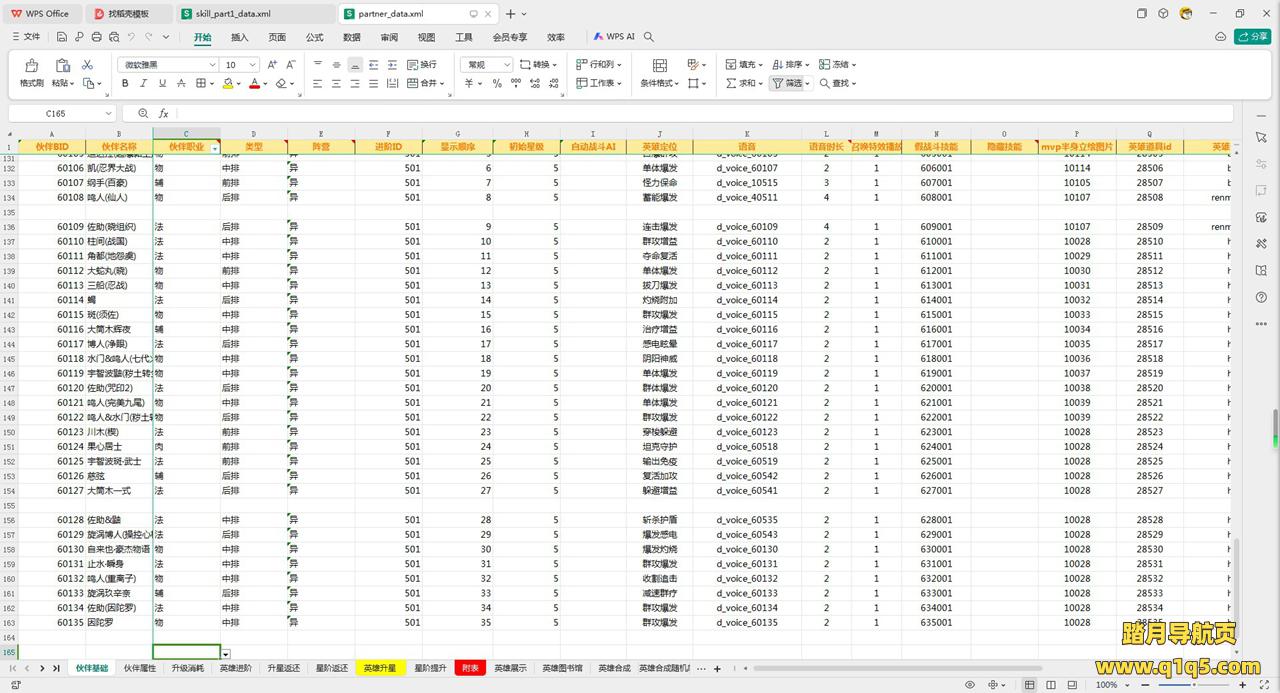This screenshot has width=1280, height=693.
Task: Click the increase font size icon
Action: pos(274,65)
